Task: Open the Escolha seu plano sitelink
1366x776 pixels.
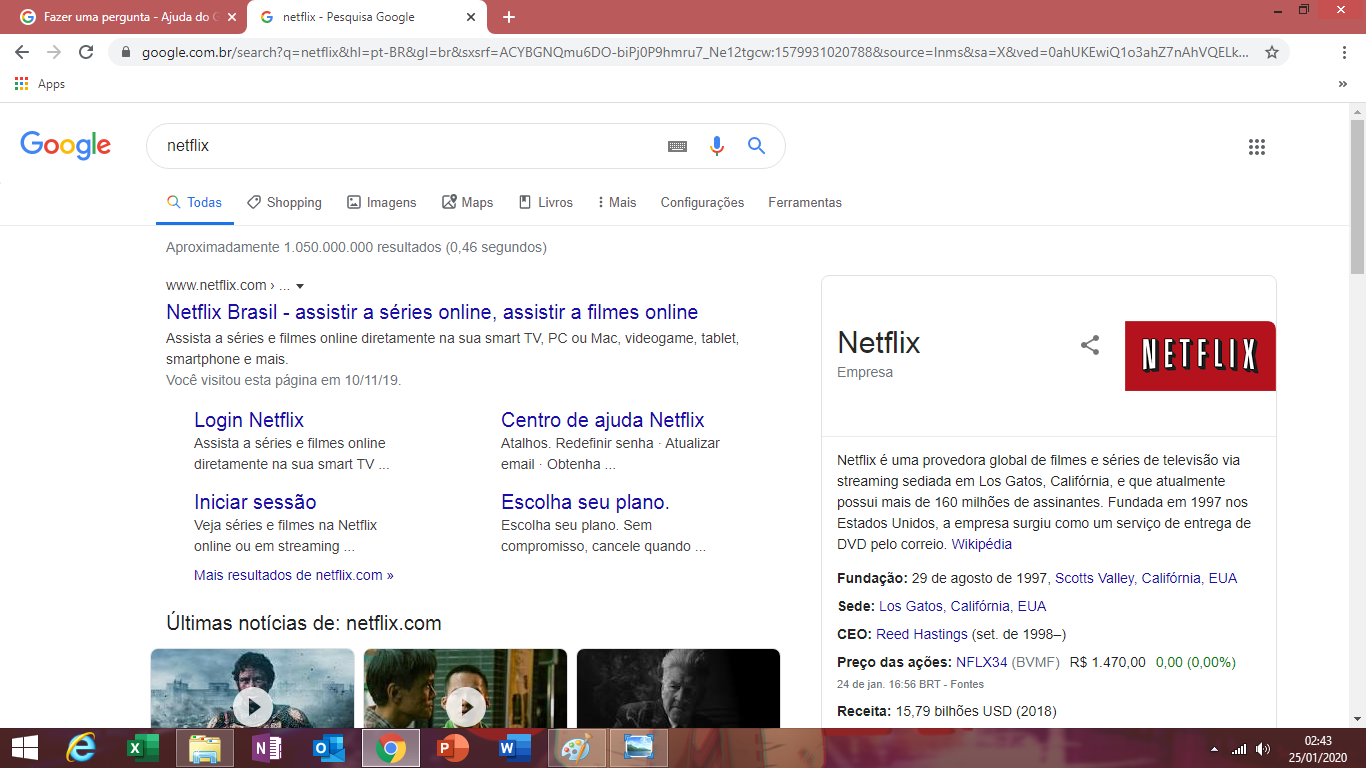Action: pyautogui.click(x=585, y=502)
